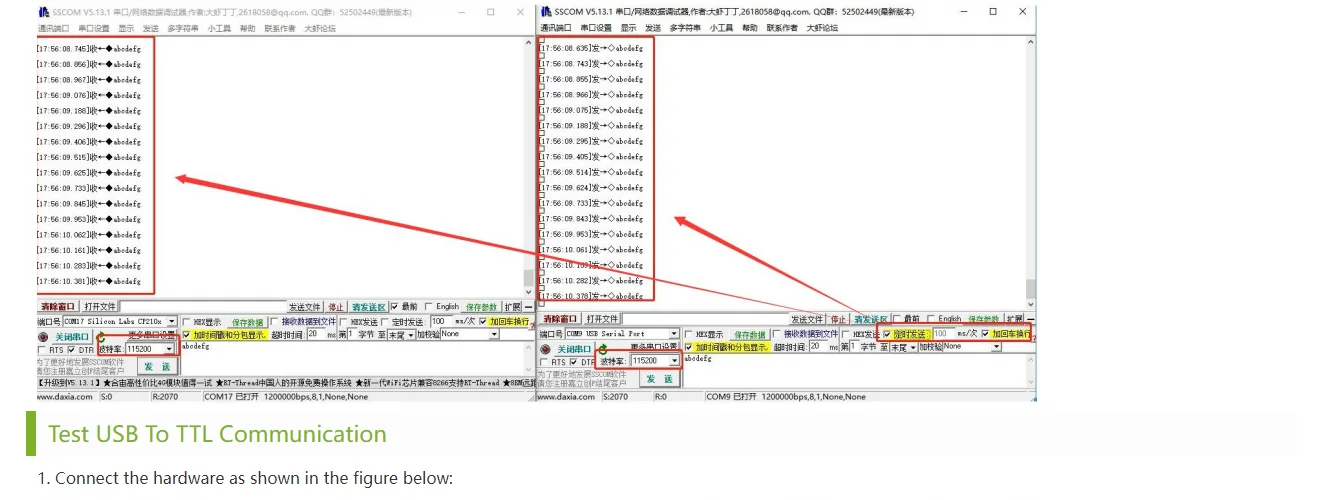This screenshot has height=500, width=1318.
Task: Click the record indicator icon in right SSCOM window
Action: point(545,349)
